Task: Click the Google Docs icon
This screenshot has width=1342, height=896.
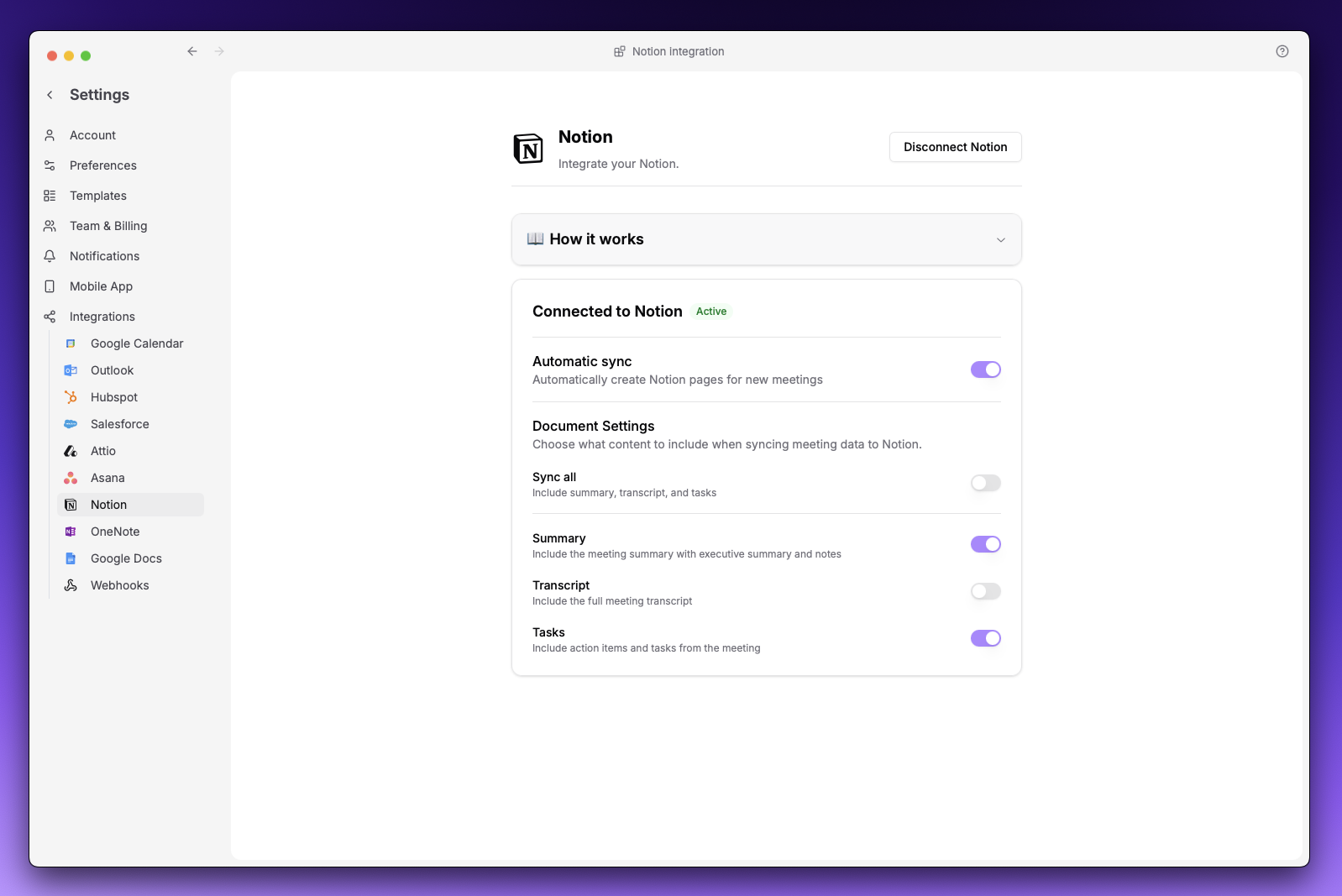Action: coord(71,558)
